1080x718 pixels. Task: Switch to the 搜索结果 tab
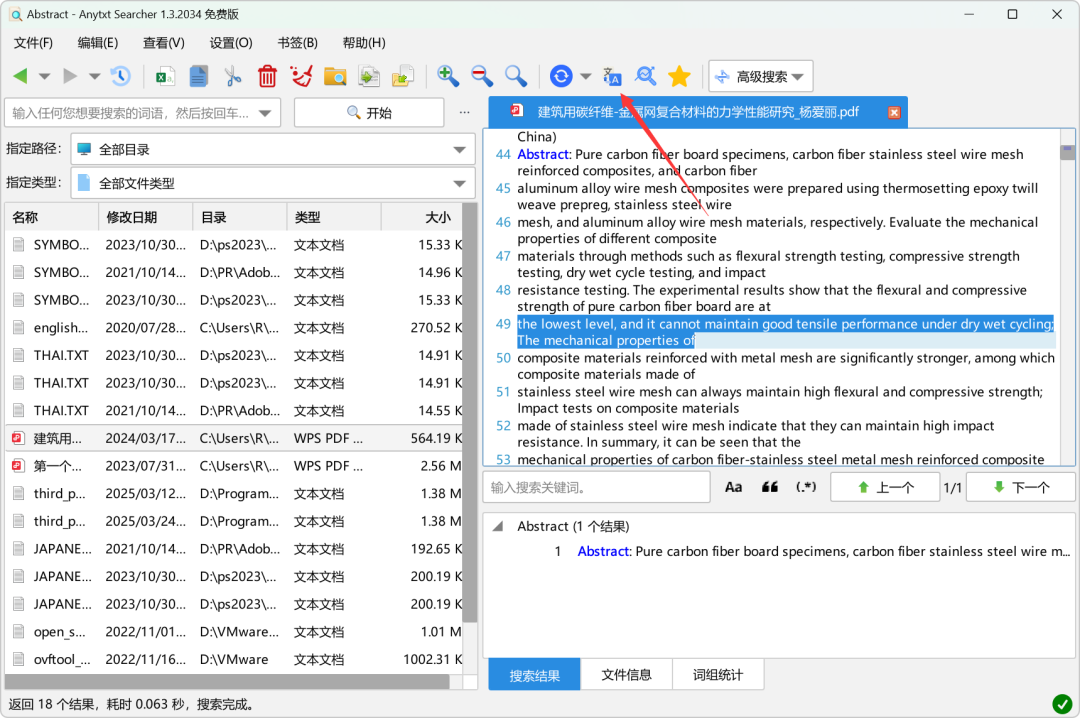pos(534,675)
